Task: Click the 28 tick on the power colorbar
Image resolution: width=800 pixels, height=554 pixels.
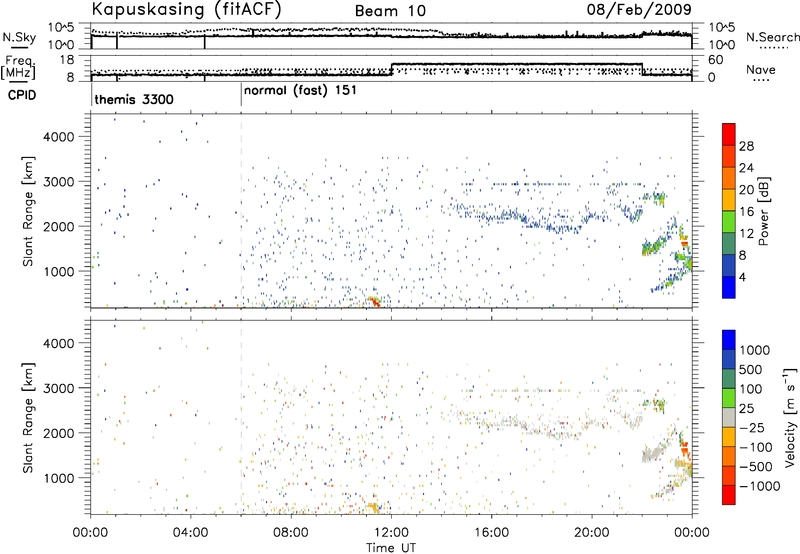Action: point(746,146)
